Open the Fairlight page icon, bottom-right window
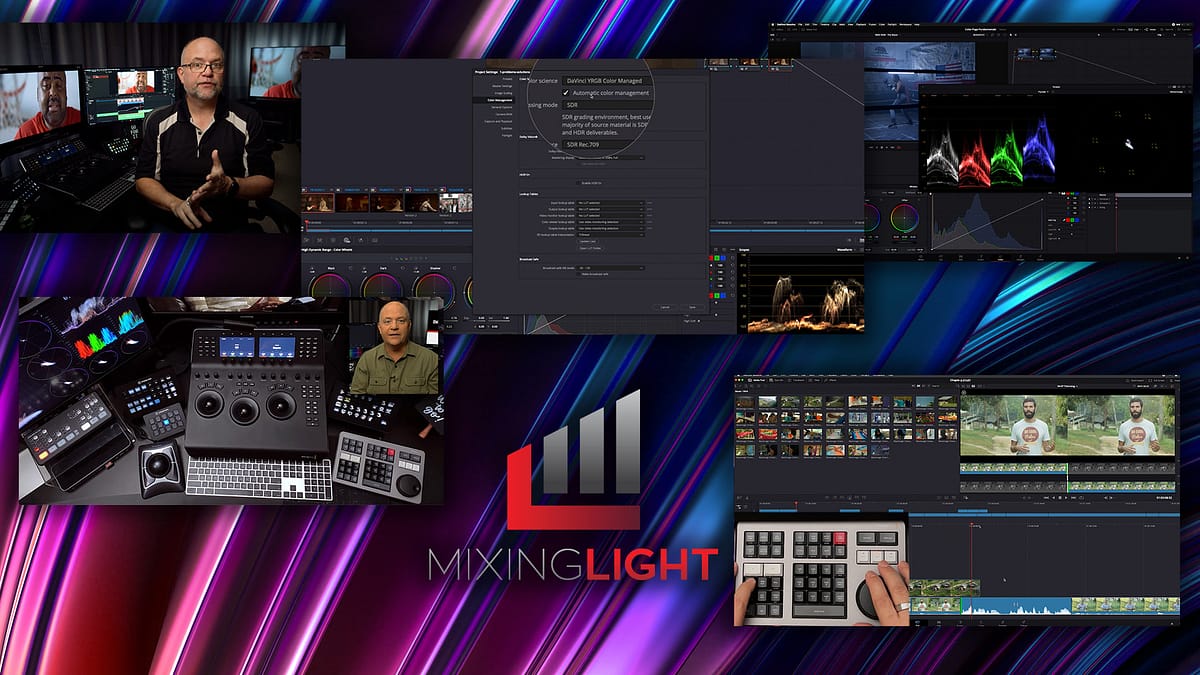Screen dimensions: 1200x675 [1004, 621]
